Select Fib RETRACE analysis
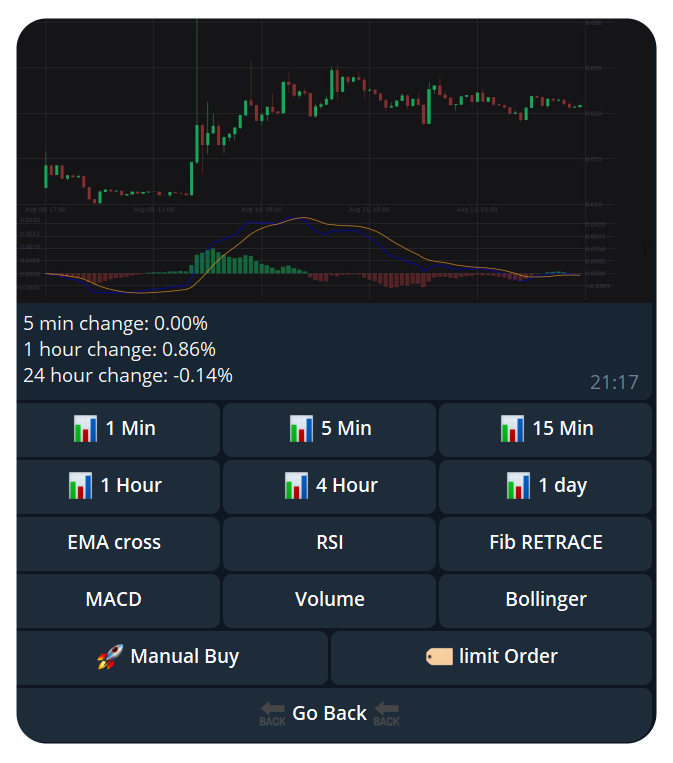Image resolution: width=673 pixels, height=763 pixels. (545, 543)
